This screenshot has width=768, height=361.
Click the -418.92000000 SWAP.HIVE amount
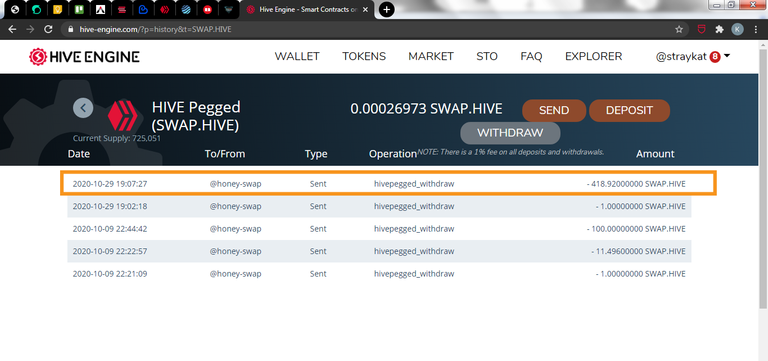pos(636,184)
